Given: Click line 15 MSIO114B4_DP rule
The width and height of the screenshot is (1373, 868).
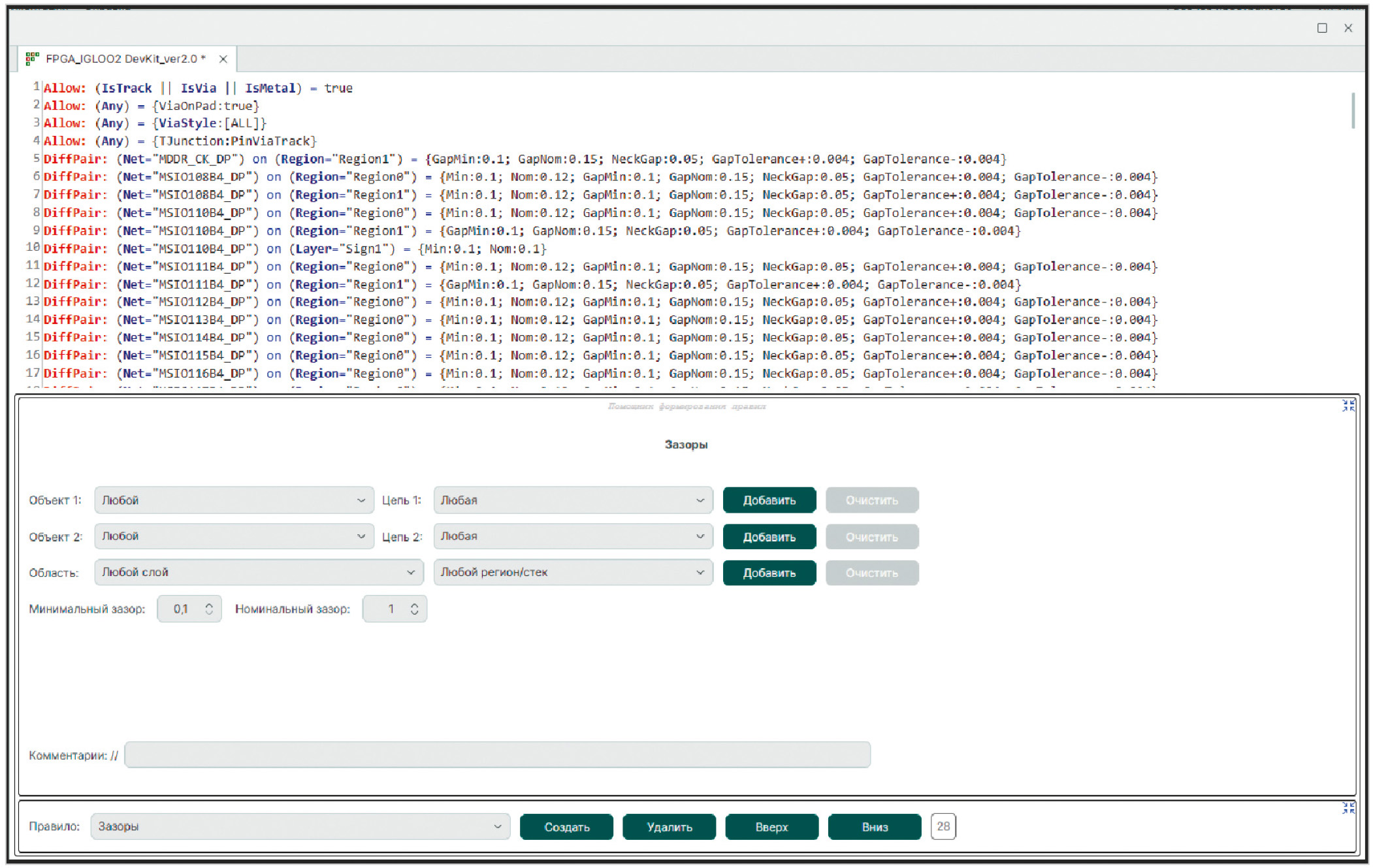Looking at the screenshot, I should (600, 337).
